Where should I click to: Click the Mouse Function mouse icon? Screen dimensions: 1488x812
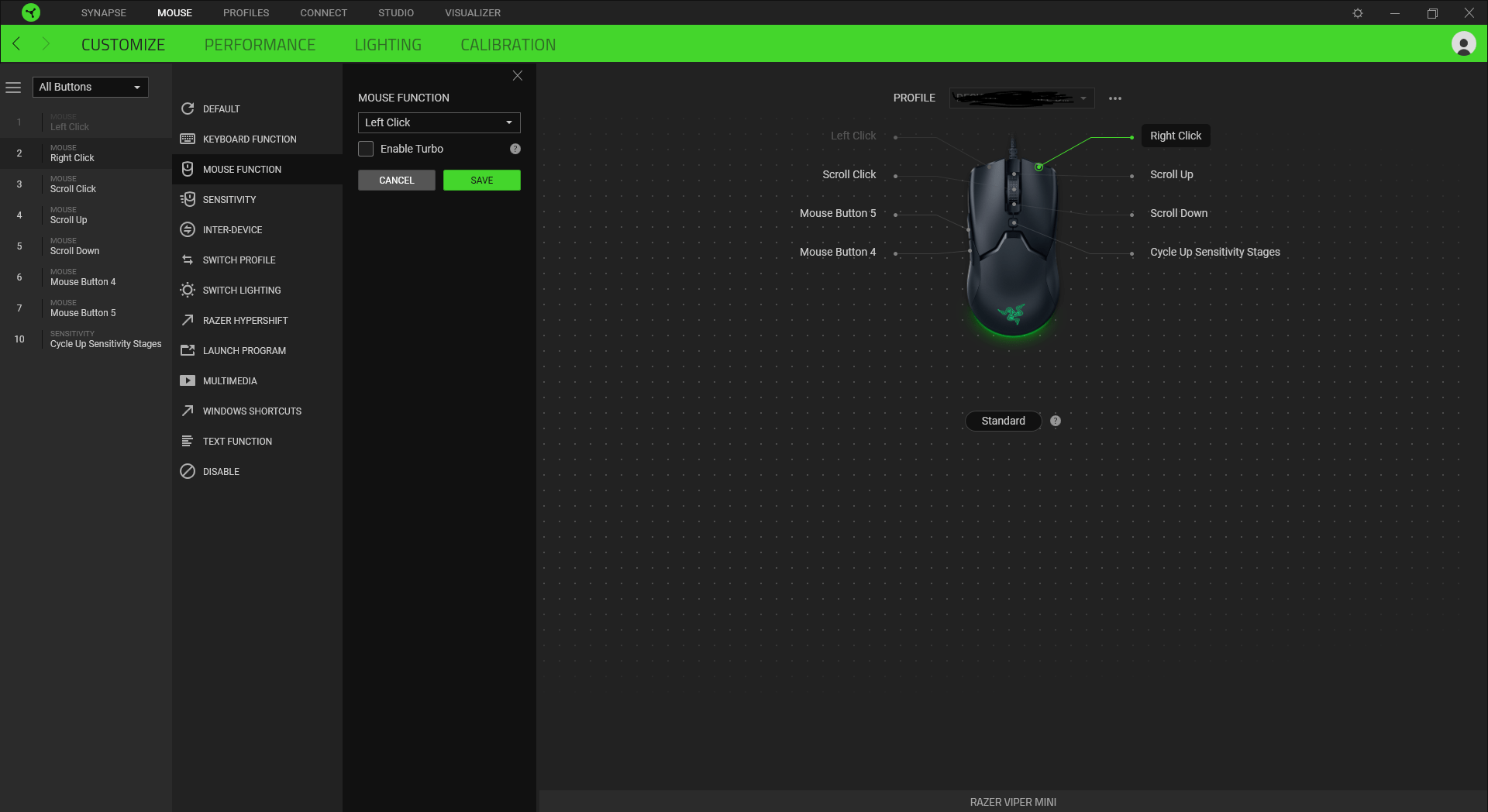(188, 169)
